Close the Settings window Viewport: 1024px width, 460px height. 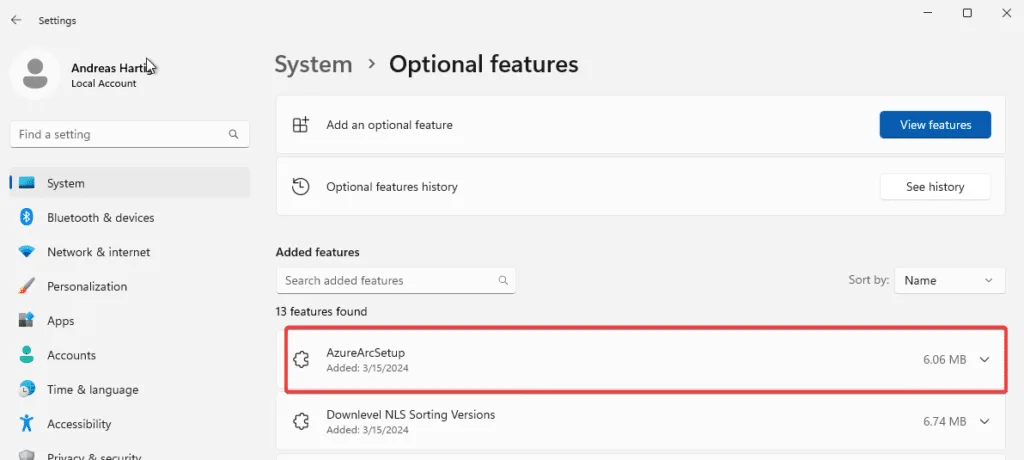coord(1006,13)
